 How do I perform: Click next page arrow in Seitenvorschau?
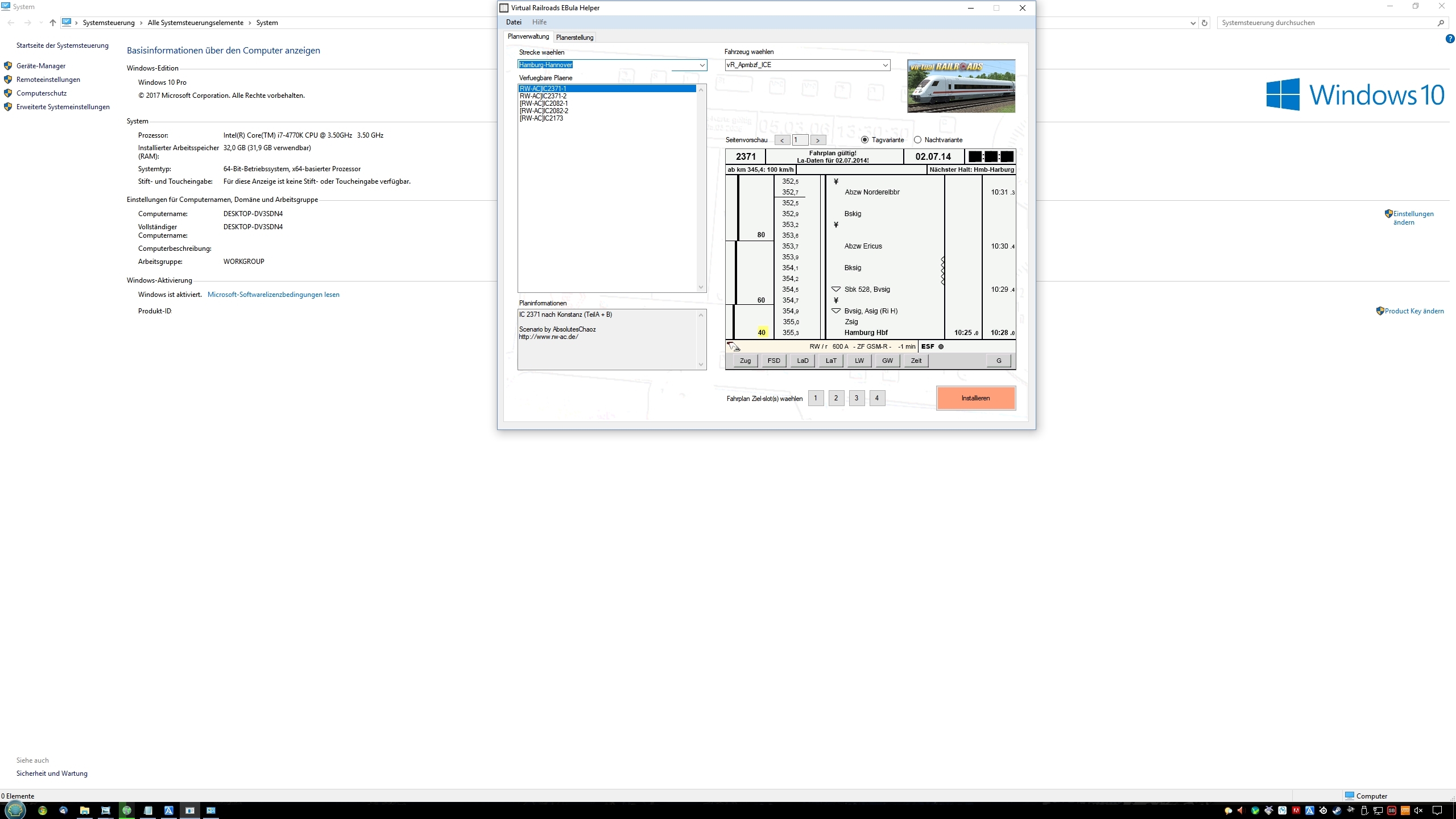(818, 140)
